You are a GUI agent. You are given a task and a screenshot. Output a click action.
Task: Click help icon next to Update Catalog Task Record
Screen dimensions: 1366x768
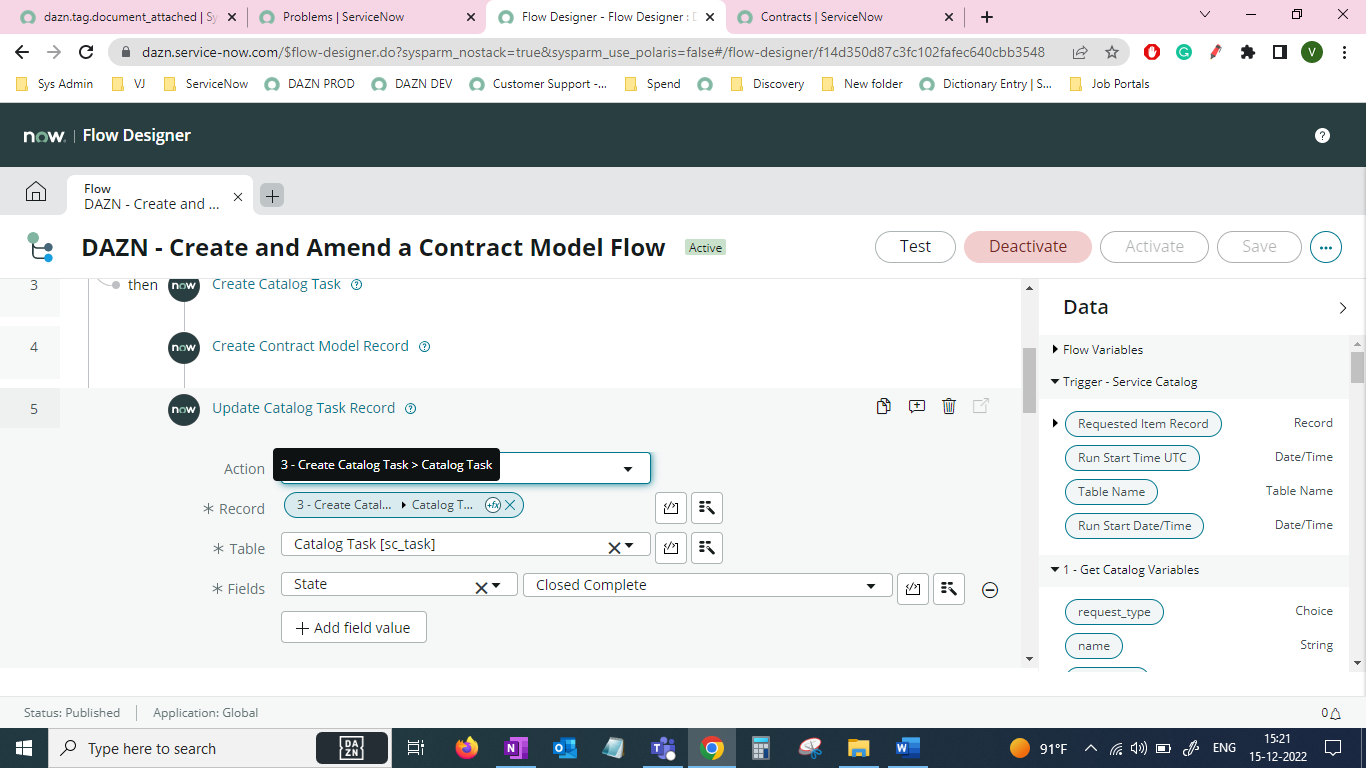[x=410, y=408]
